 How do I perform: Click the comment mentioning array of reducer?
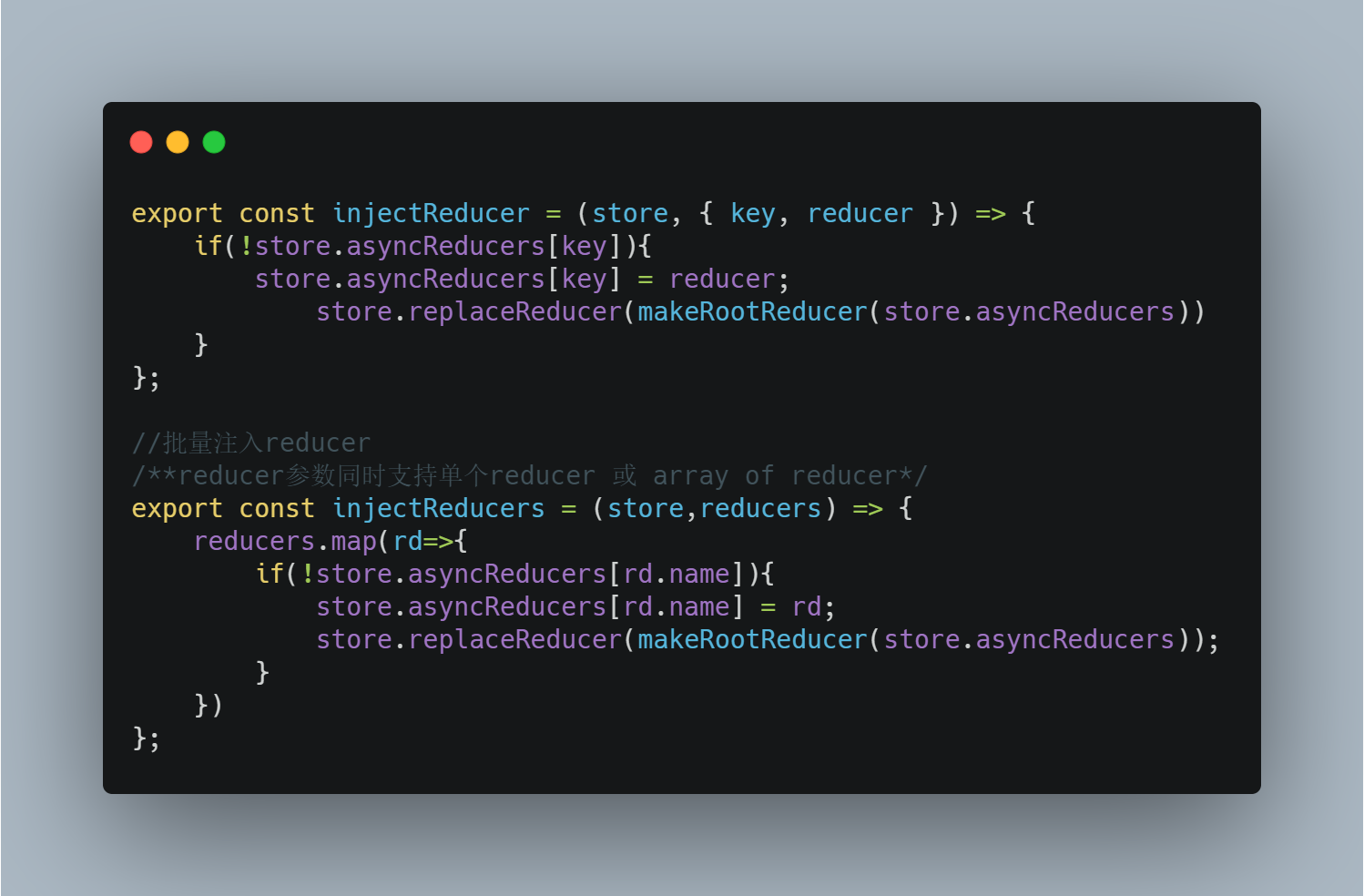[x=529, y=476]
